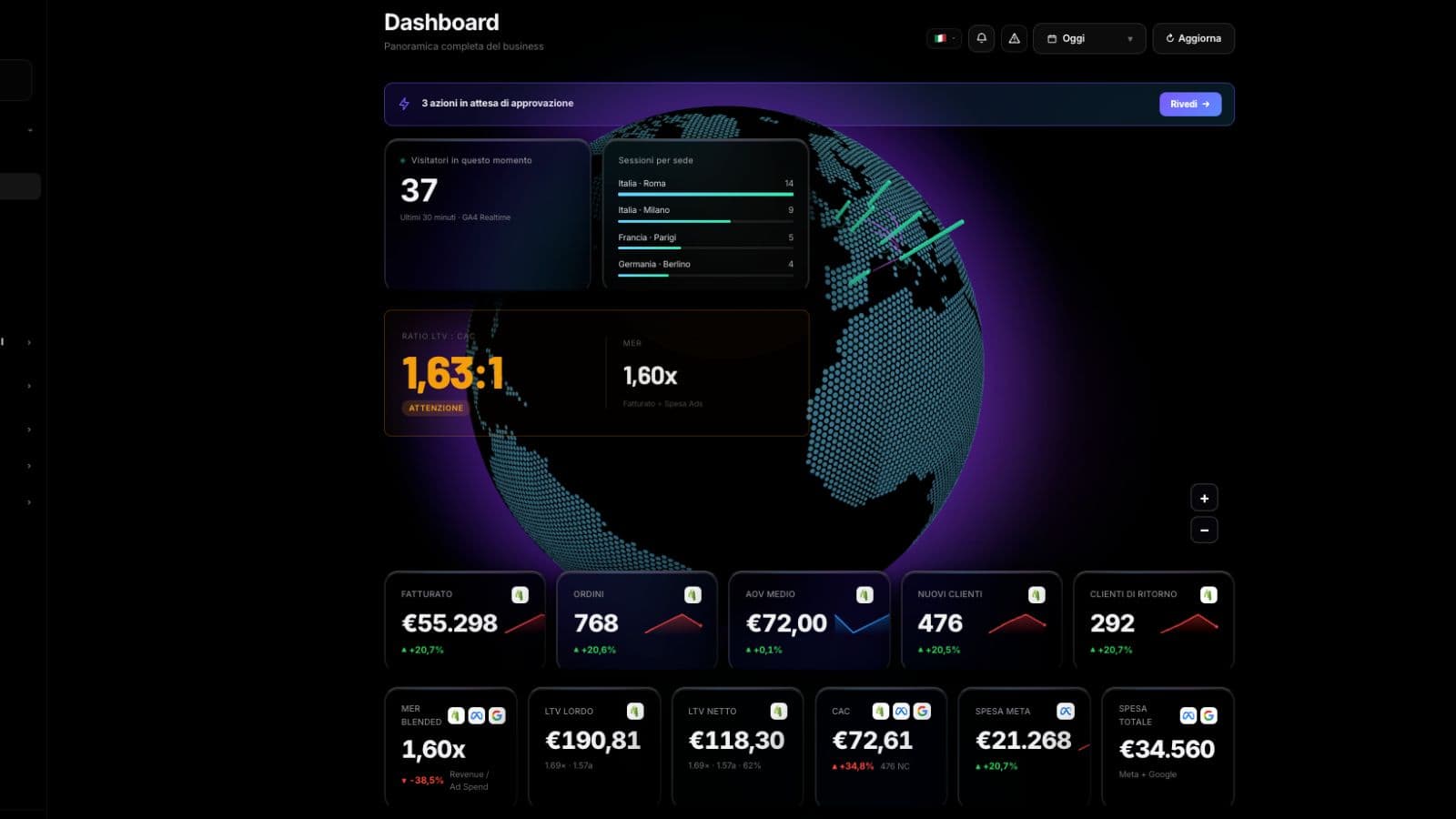Click the Aggiorna refresh button

(1193, 38)
